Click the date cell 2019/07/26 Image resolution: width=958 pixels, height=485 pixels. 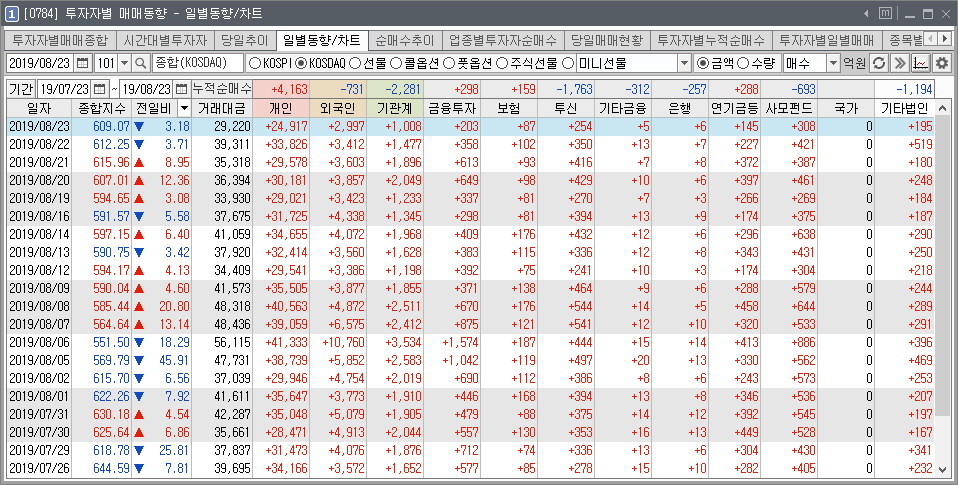coord(39,469)
